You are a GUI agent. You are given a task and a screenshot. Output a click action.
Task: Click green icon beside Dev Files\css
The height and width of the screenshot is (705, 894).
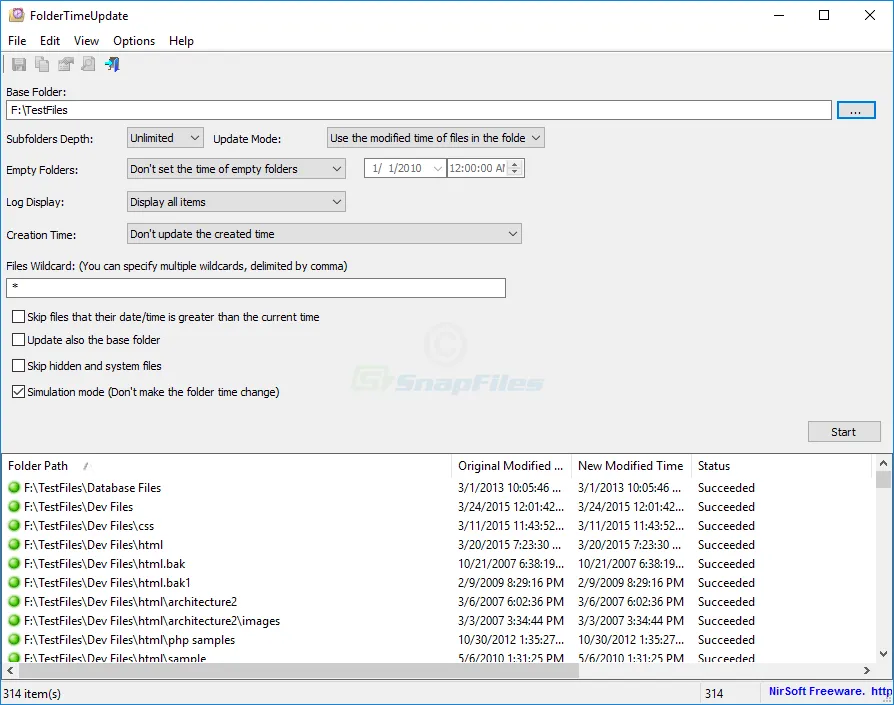pos(14,525)
